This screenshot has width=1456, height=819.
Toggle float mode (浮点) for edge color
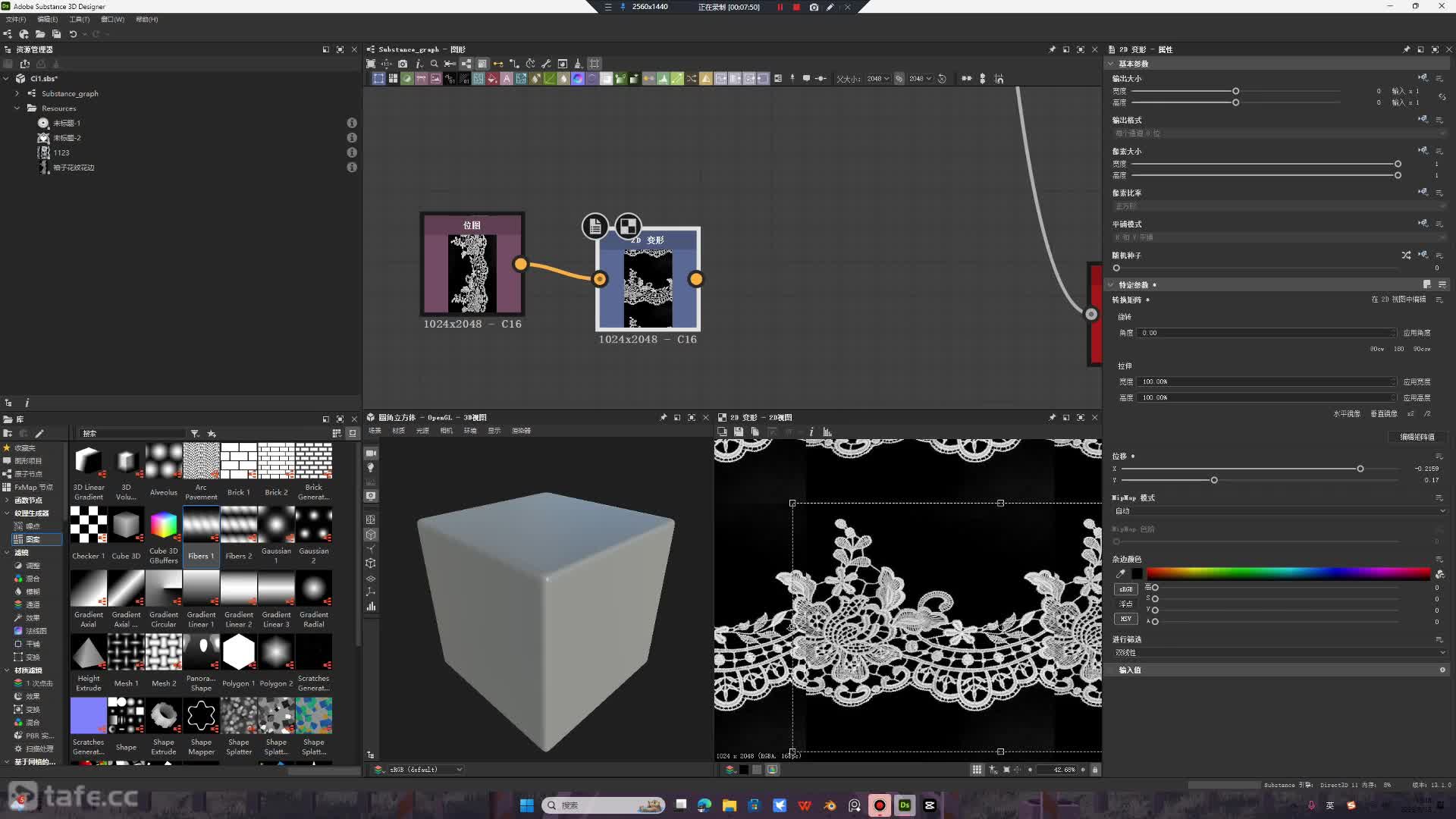[1125, 604]
